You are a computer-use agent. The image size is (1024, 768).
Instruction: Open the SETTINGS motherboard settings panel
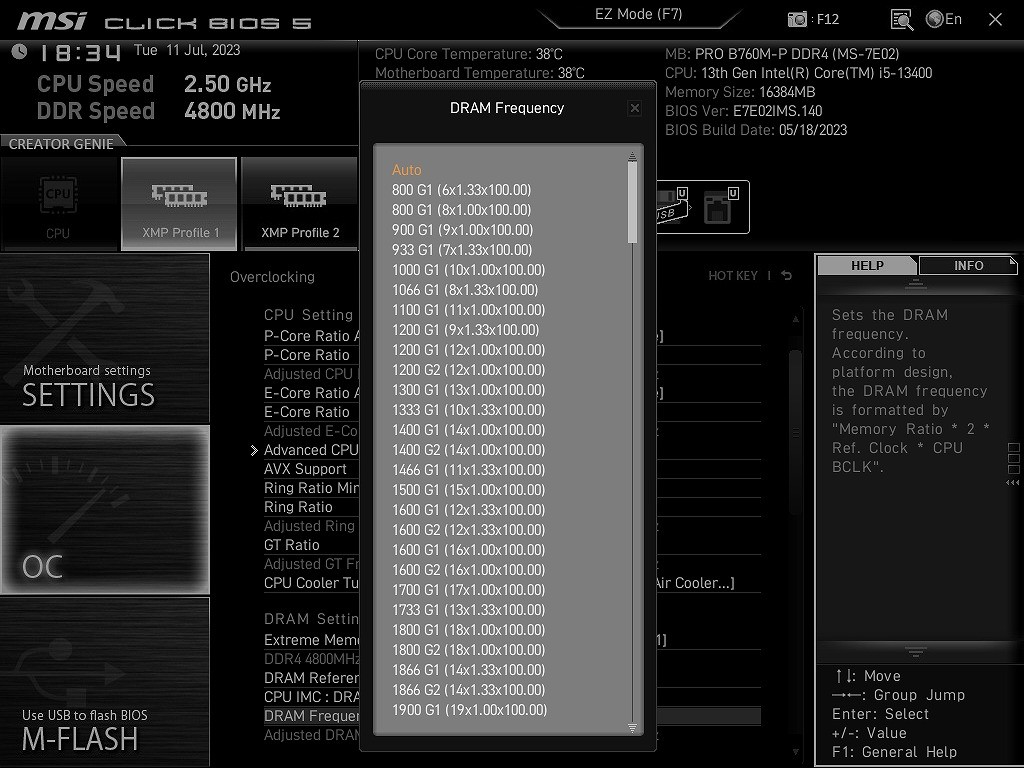[x=104, y=338]
